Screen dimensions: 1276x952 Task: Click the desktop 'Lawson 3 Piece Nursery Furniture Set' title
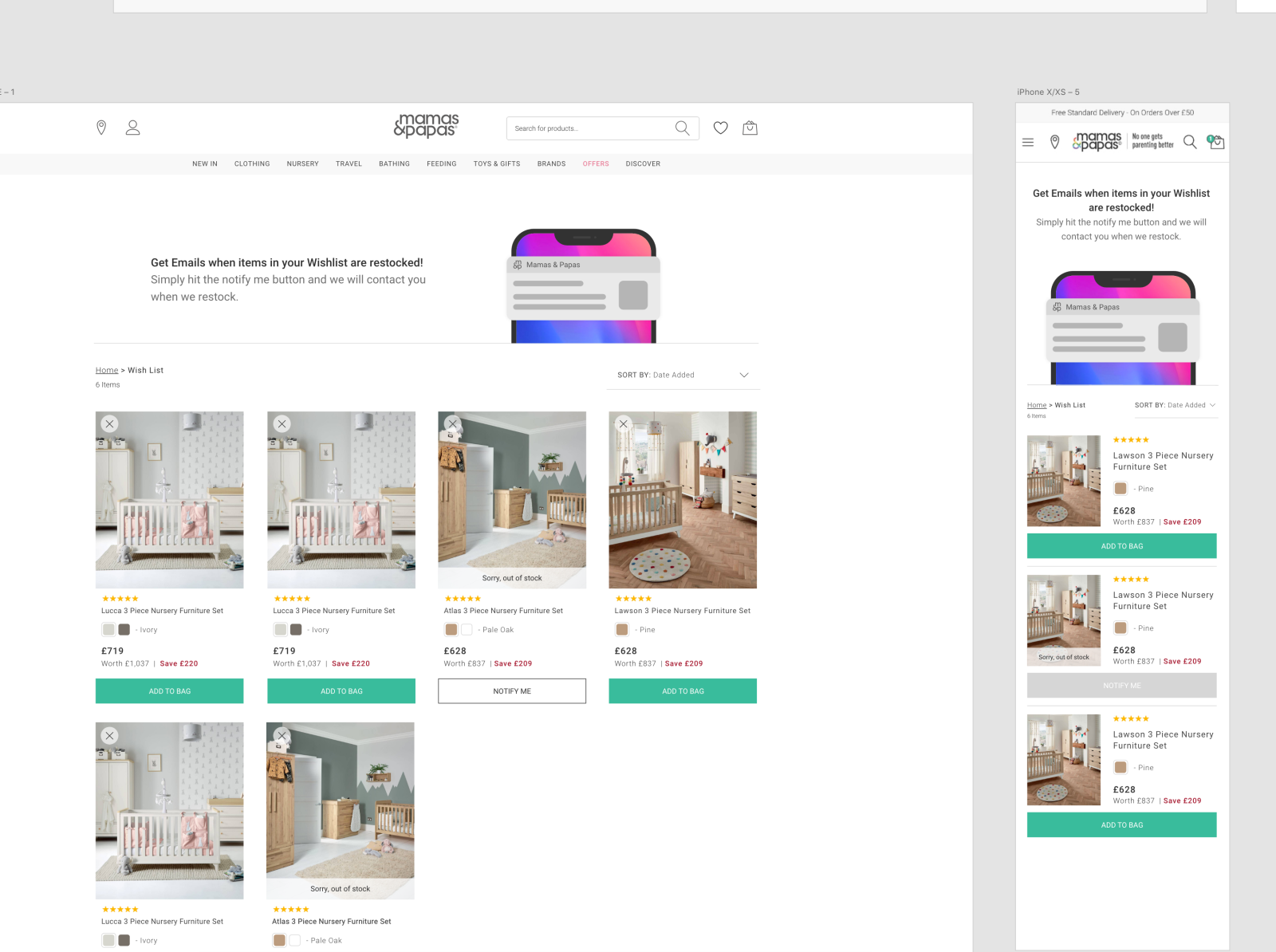pyautogui.click(x=683, y=612)
